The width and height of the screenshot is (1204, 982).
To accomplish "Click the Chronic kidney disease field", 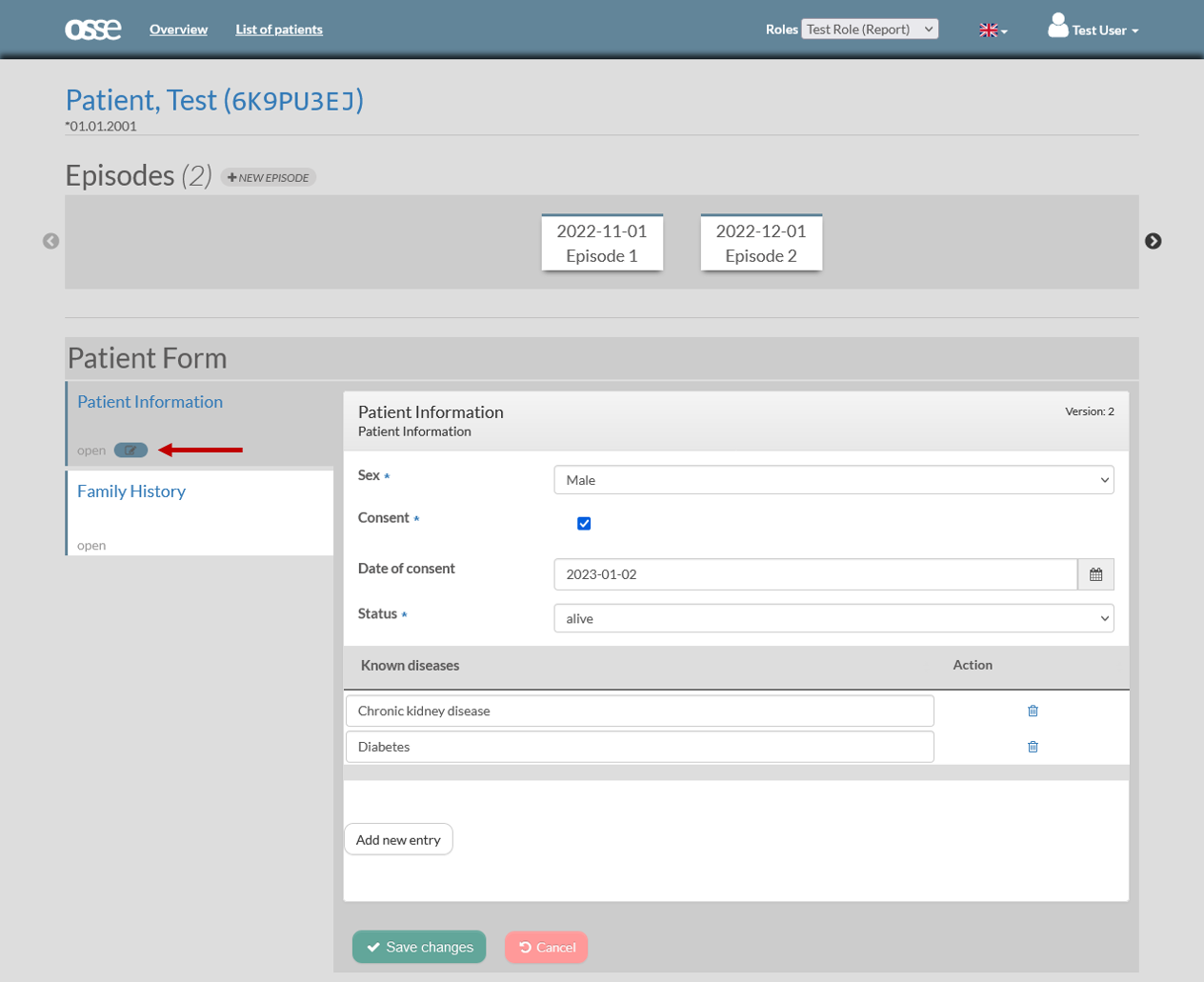I will tap(639, 711).
